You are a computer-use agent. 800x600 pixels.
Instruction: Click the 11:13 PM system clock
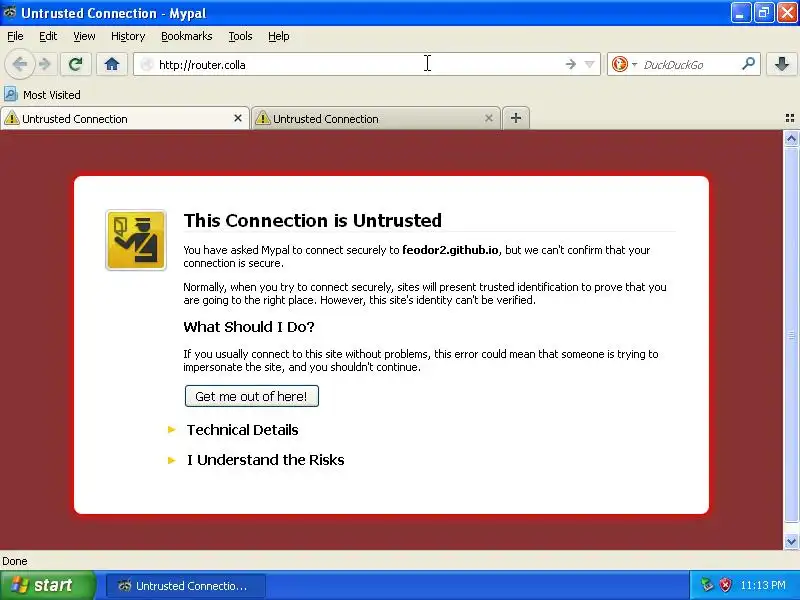(763, 585)
